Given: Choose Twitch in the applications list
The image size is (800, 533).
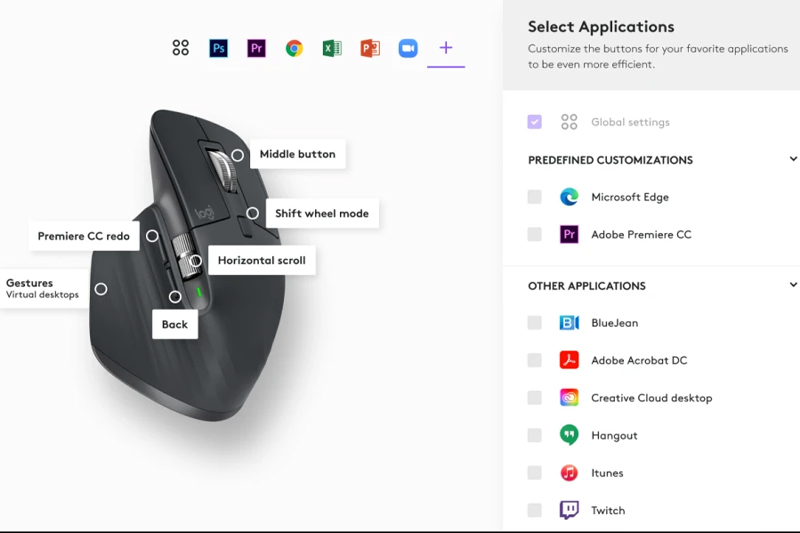Looking at the screenshot, I should [x=608, y=511].
